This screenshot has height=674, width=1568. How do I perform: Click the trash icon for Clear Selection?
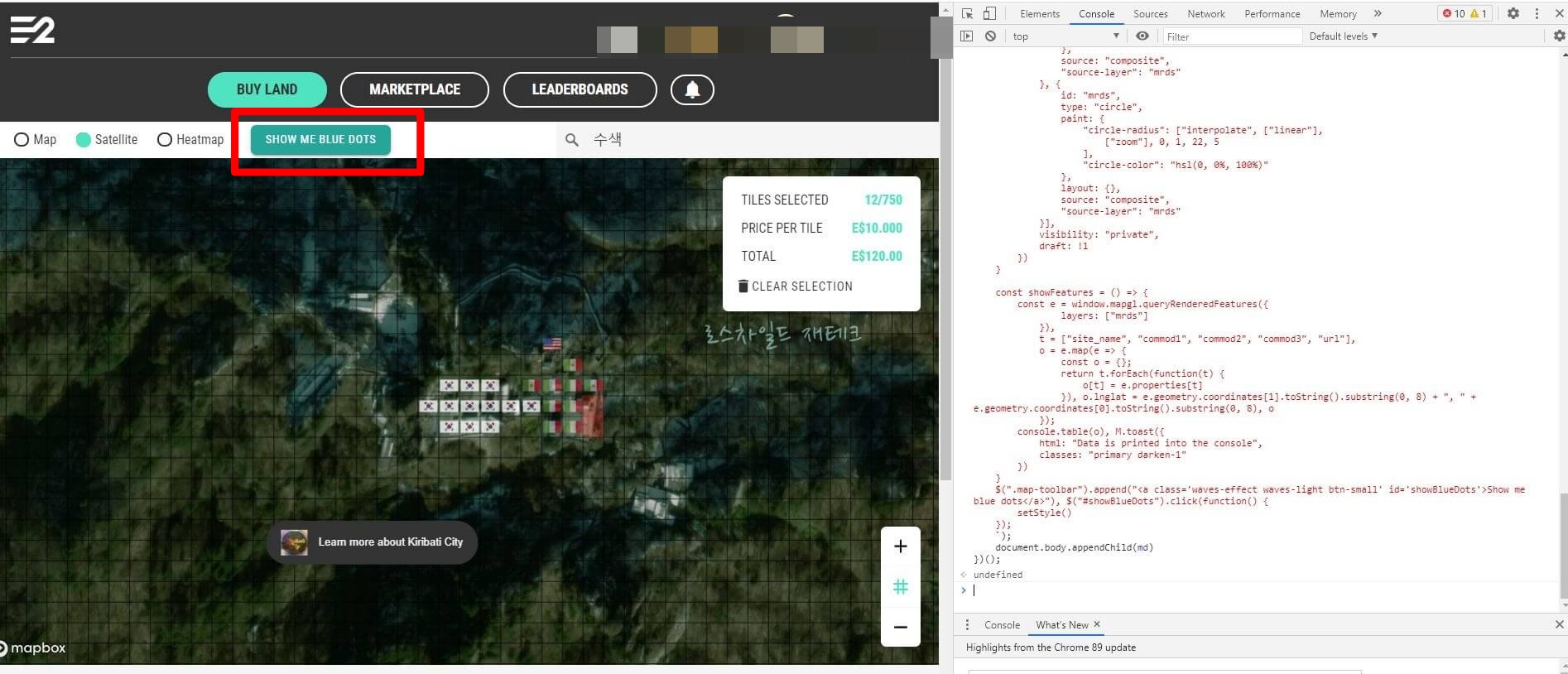[x=743, y=286]
